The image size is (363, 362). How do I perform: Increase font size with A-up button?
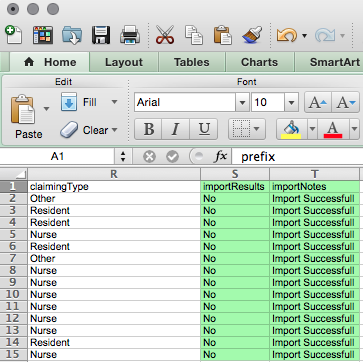pyautogui.click(x=318, y=103)
